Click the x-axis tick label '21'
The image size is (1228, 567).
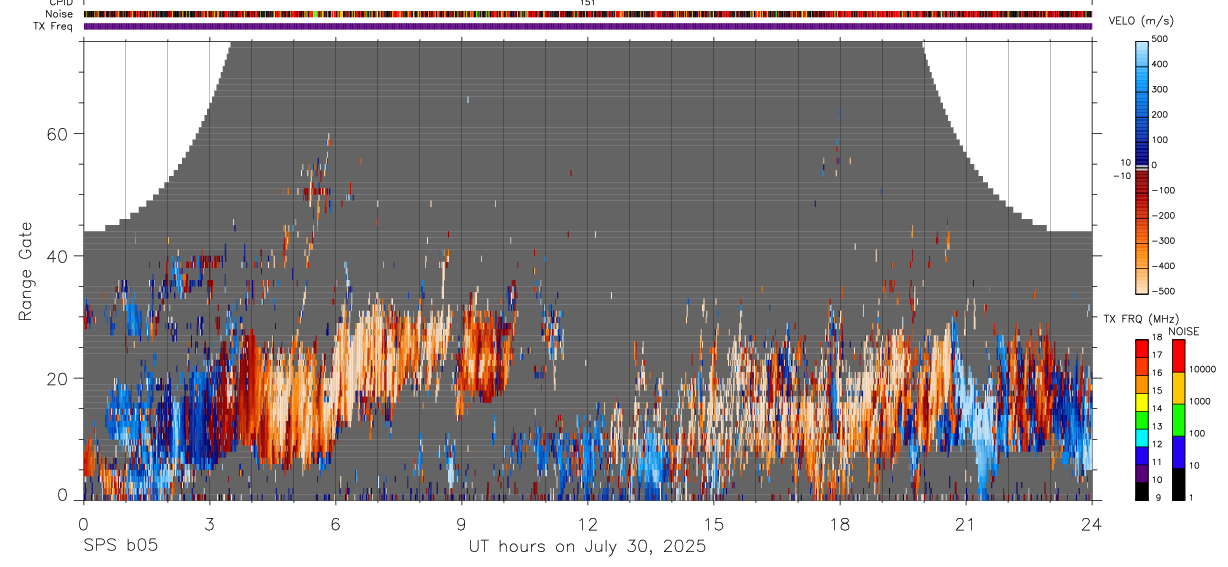965,523
